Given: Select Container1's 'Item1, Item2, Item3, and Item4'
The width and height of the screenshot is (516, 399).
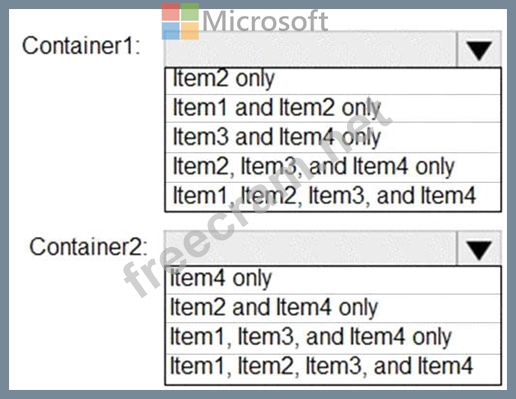Looking at the screenshot, I should (333, 196).
